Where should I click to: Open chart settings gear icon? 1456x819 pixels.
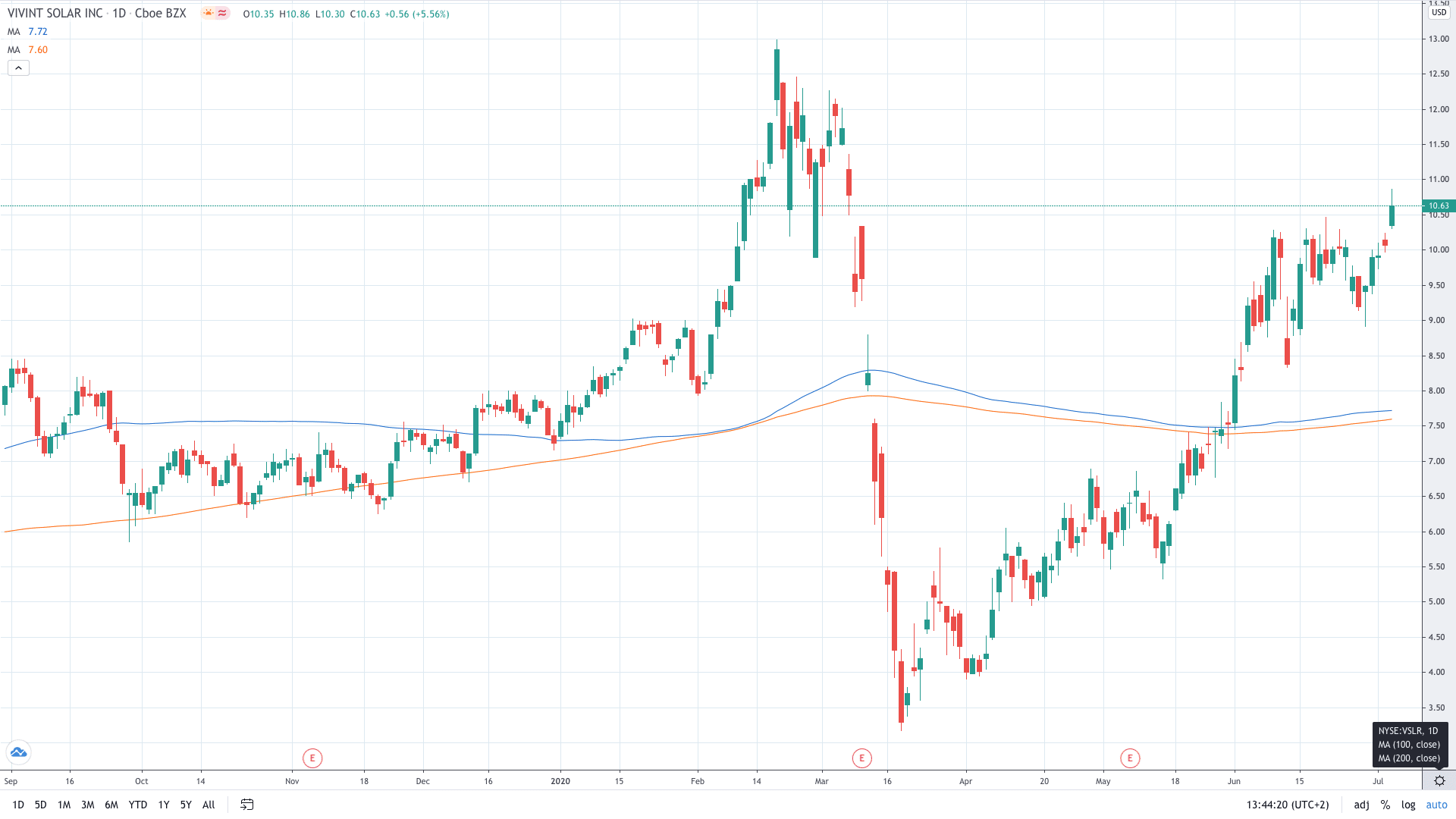point(1439,781)
